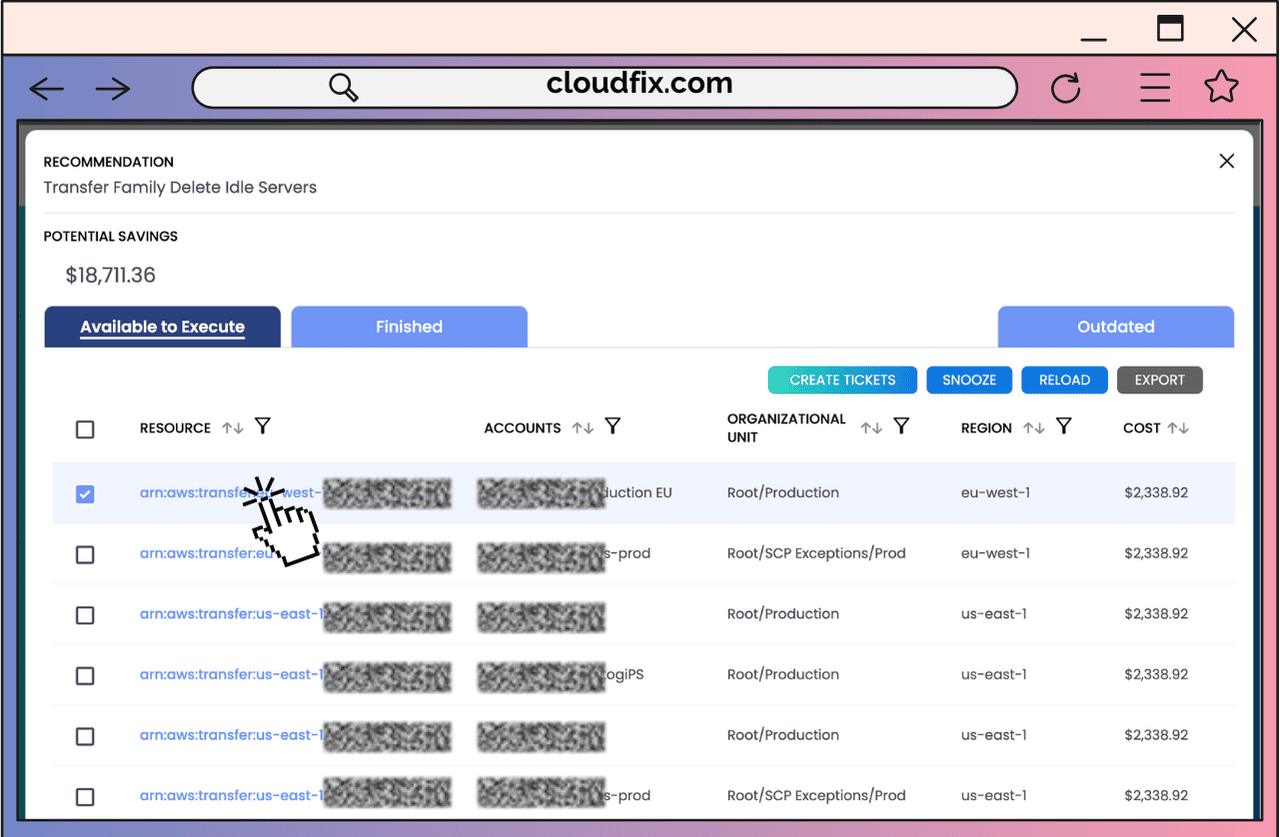Image resolution: width=1280 pixels, height=837 pixels.
Task: Toggle the select-all checkbox in header
Action: (x=85, y=429)
